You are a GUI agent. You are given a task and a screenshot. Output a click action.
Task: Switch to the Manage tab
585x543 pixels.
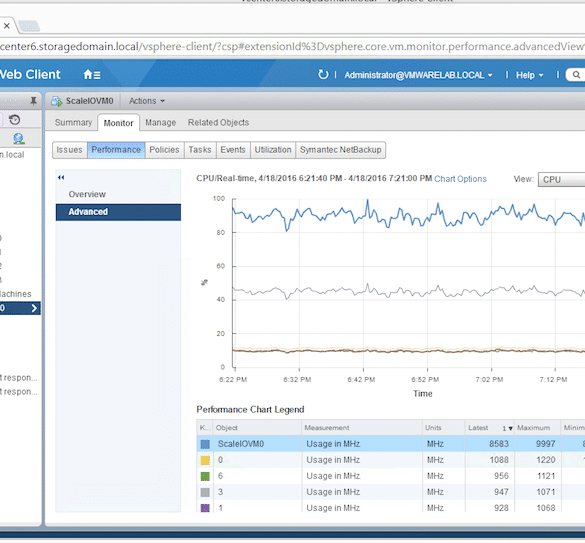point(160,122)
